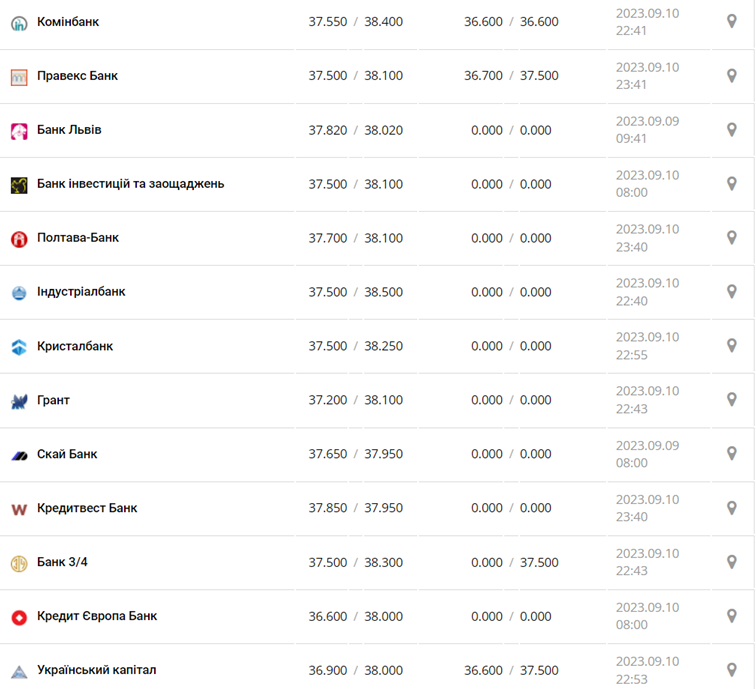
Task: Open map pin for Банк Львів
Action: [732, 130]
